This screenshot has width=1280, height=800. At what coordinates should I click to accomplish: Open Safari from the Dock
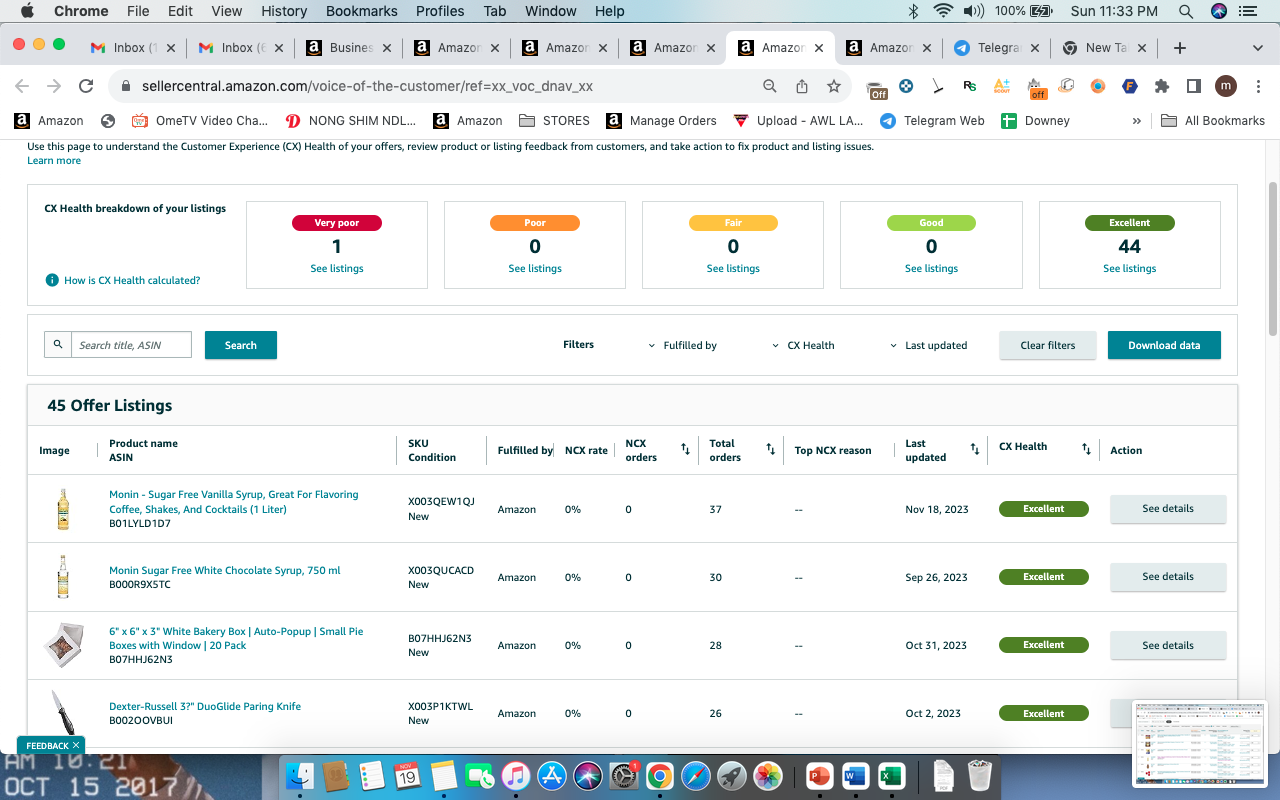tap(696, 776)
